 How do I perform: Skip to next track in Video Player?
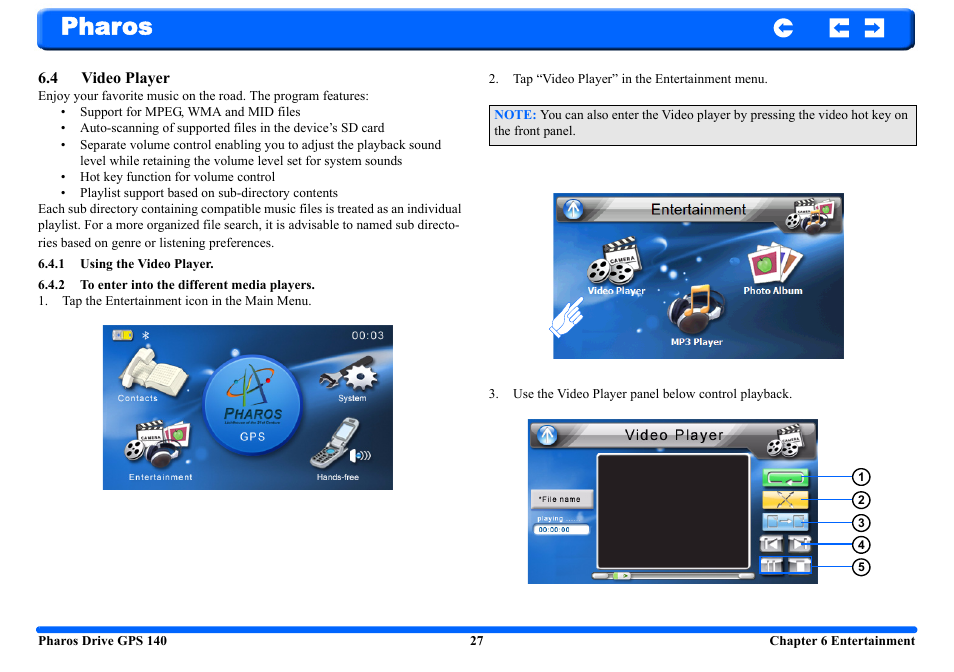(x=799, y=544)
